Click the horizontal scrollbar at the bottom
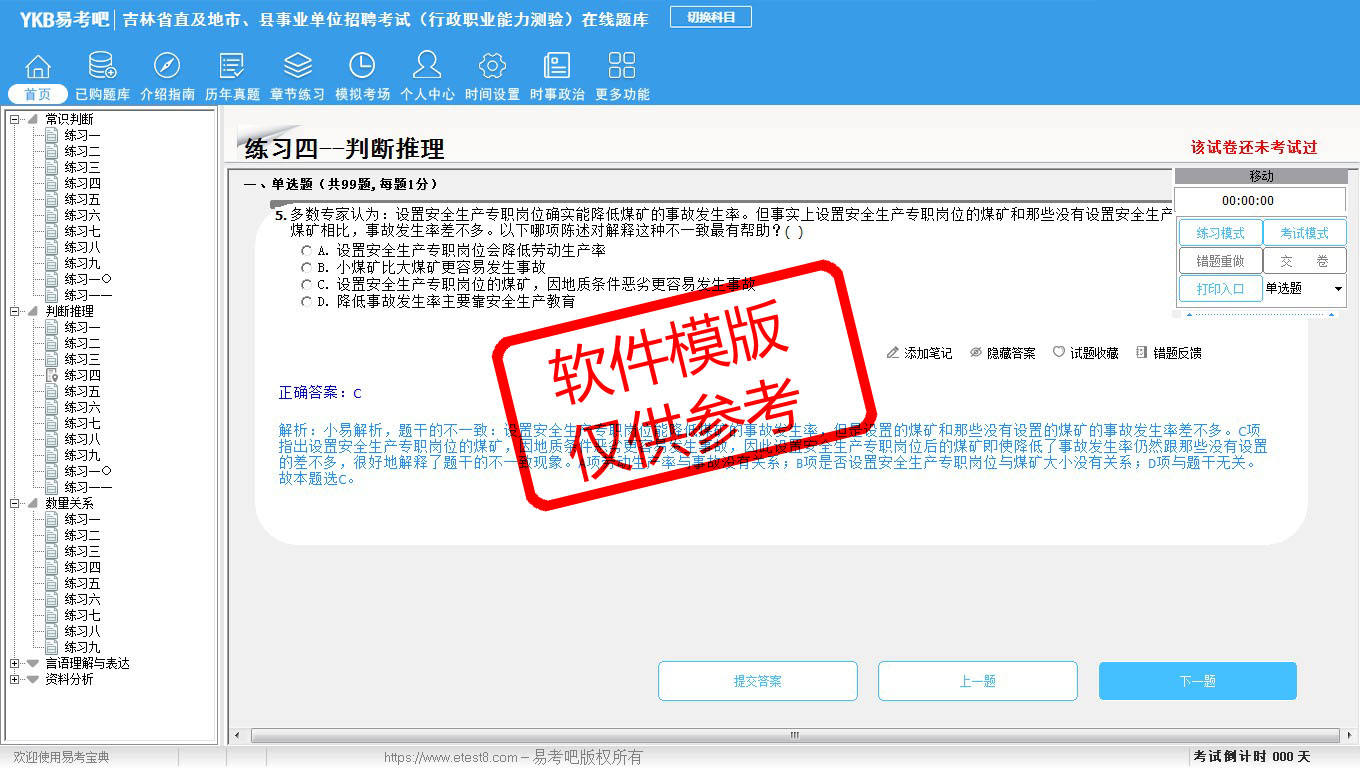This screenshot has height=768, width=1360. click(795, 736)
